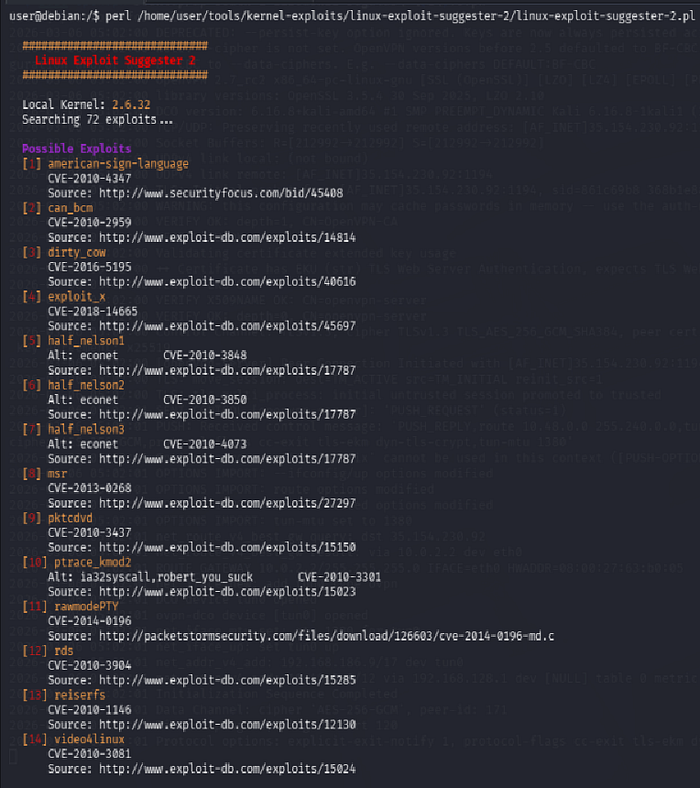Open the exploit-db.com/exploits/27297 link
Image resolution: width=700 pixels, height=788 pixels.
(x=227, y=503)
